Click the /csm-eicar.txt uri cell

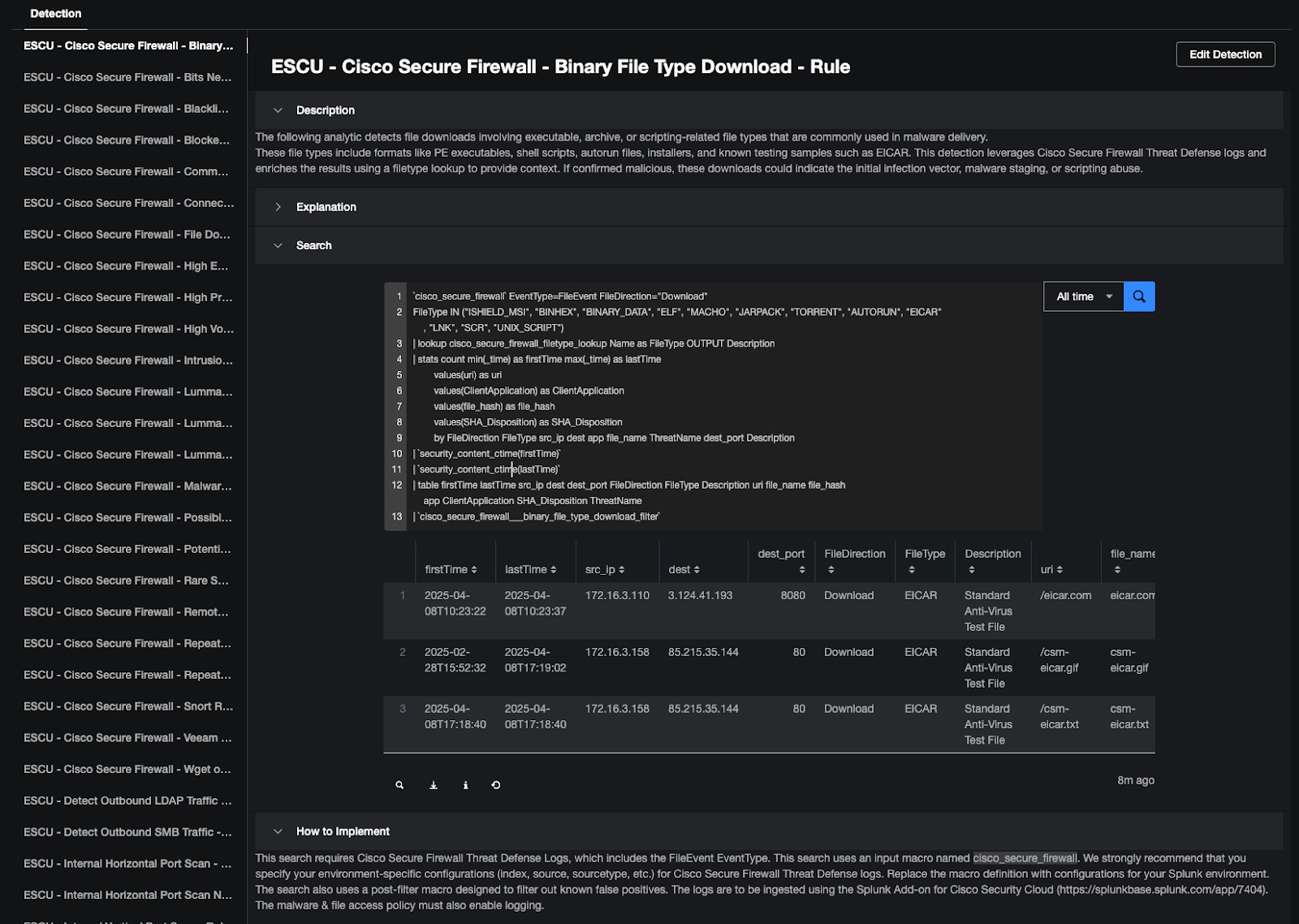coord(1059,716)
